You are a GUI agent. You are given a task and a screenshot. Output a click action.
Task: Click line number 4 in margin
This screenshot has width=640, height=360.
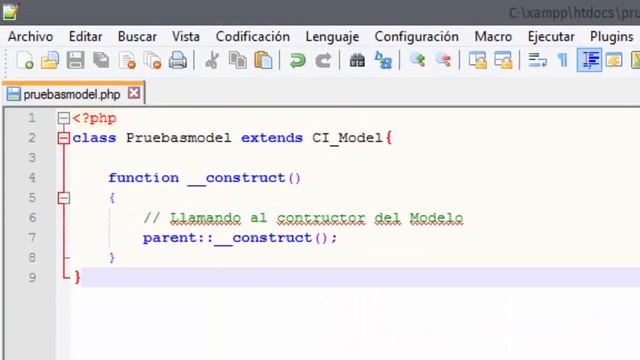point(32,178)
